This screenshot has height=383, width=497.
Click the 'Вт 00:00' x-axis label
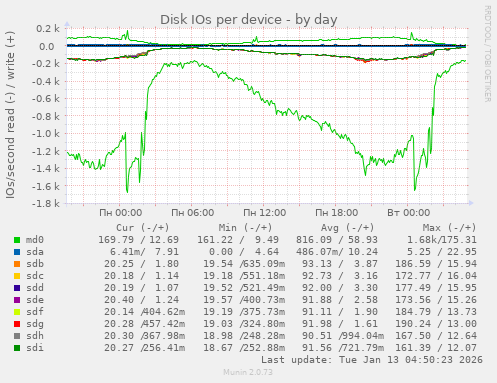click(408, 213)
